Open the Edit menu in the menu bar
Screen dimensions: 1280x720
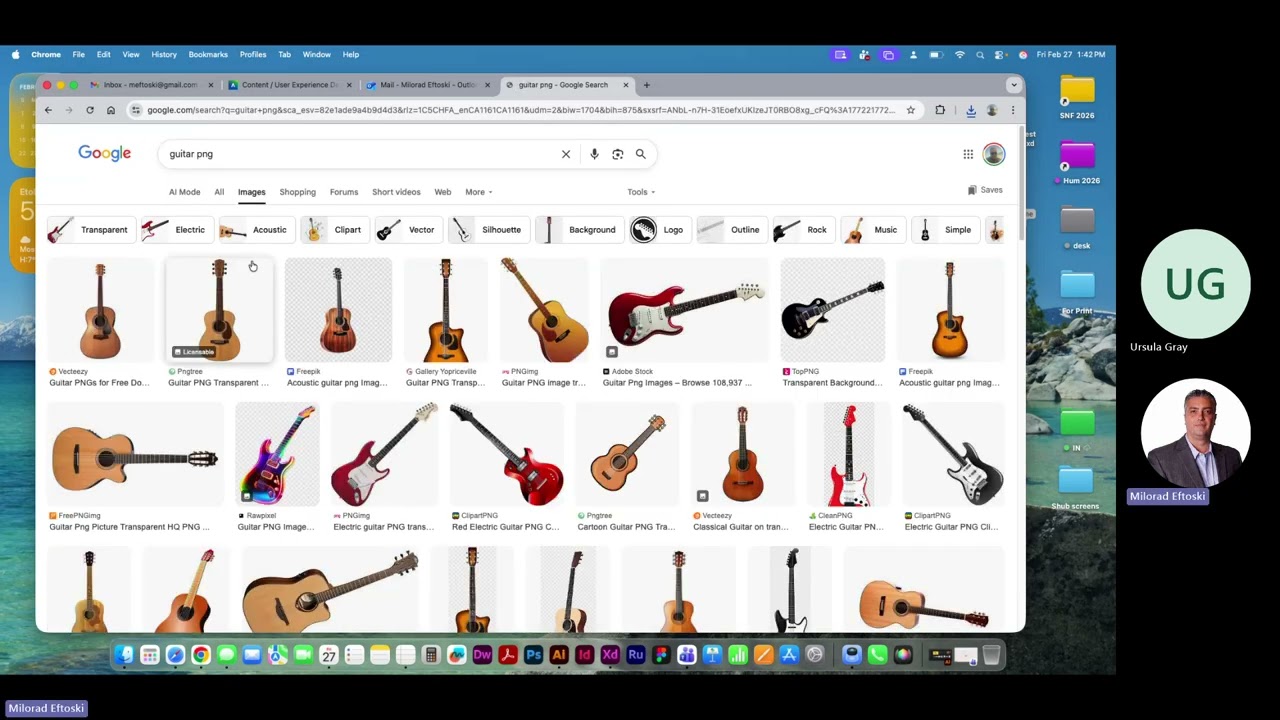[x=103, y=55]
